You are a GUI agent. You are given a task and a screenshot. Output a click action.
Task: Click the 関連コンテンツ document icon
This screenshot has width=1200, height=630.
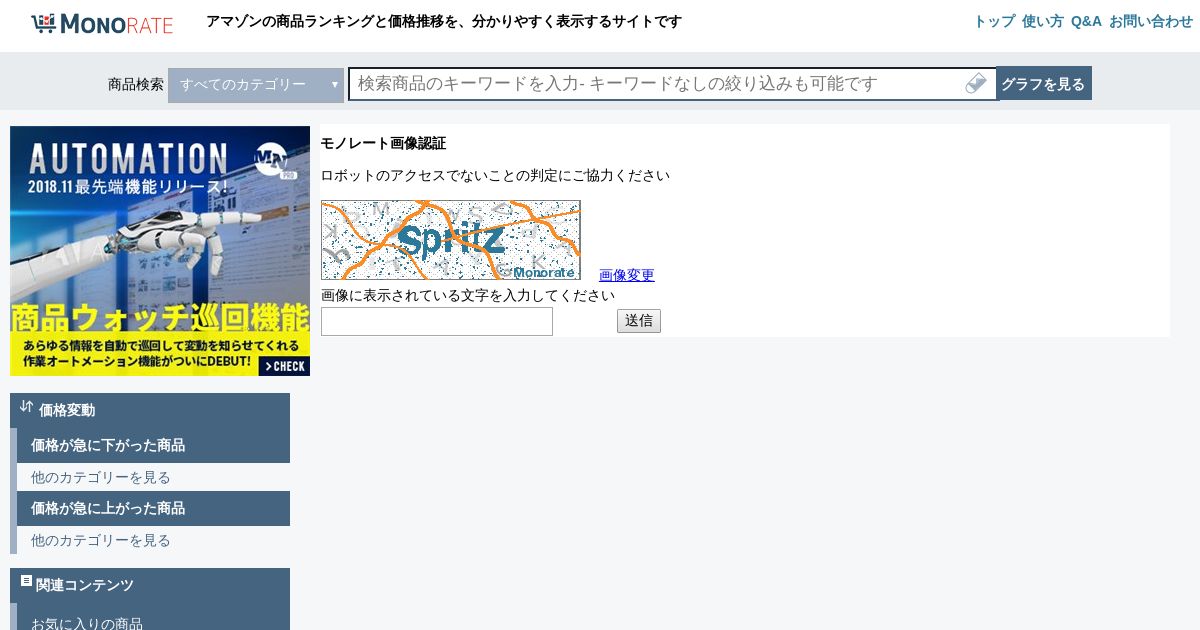pos(27,581)
